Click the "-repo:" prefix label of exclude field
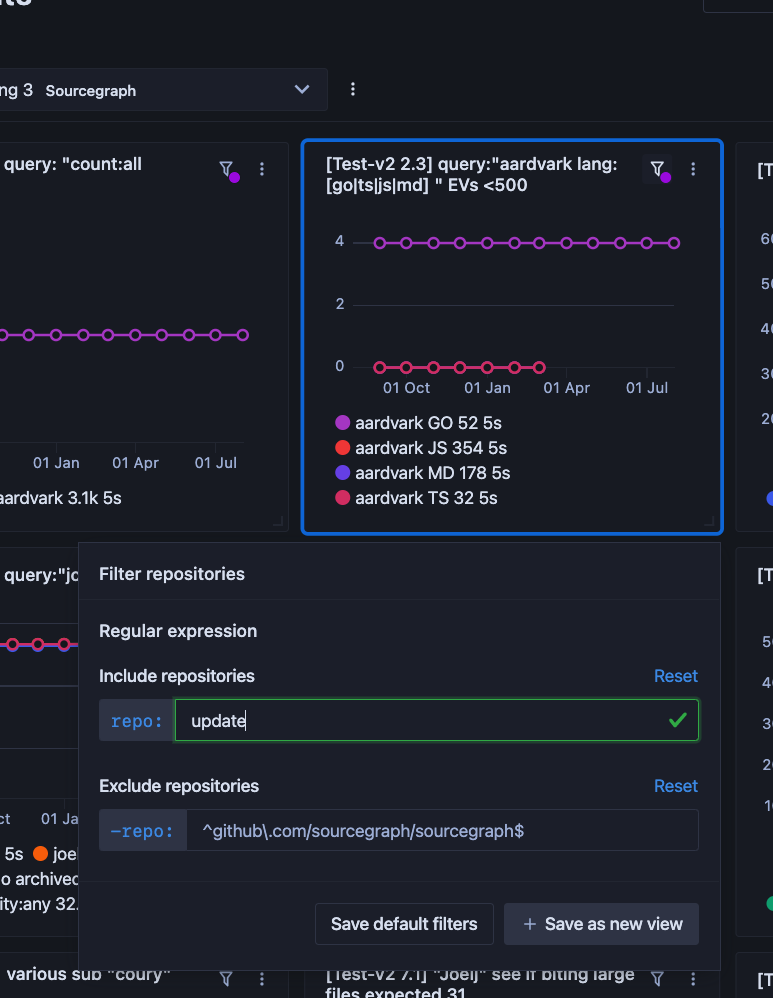The width and height of the screenshot is (773, 998). coord(143,831)
